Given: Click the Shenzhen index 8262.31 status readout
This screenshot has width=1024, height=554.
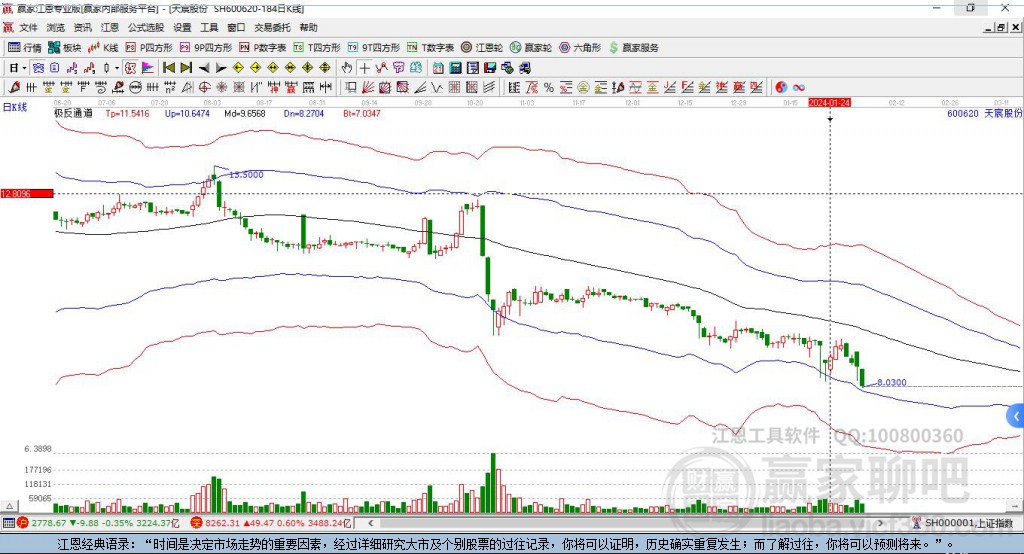Looking at the screenshot, I should 278,523.
